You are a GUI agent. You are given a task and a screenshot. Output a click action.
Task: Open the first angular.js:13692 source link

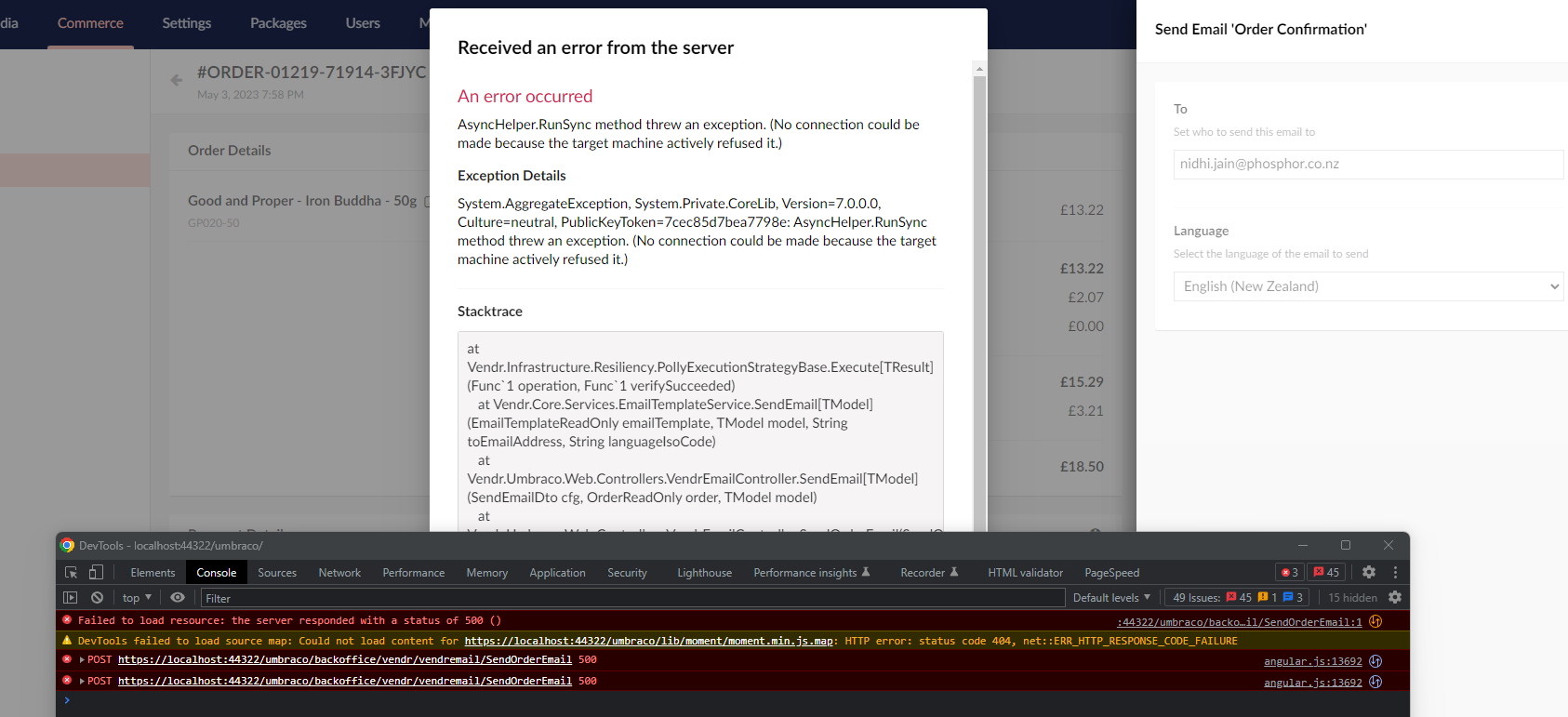tap(1312, 661)
